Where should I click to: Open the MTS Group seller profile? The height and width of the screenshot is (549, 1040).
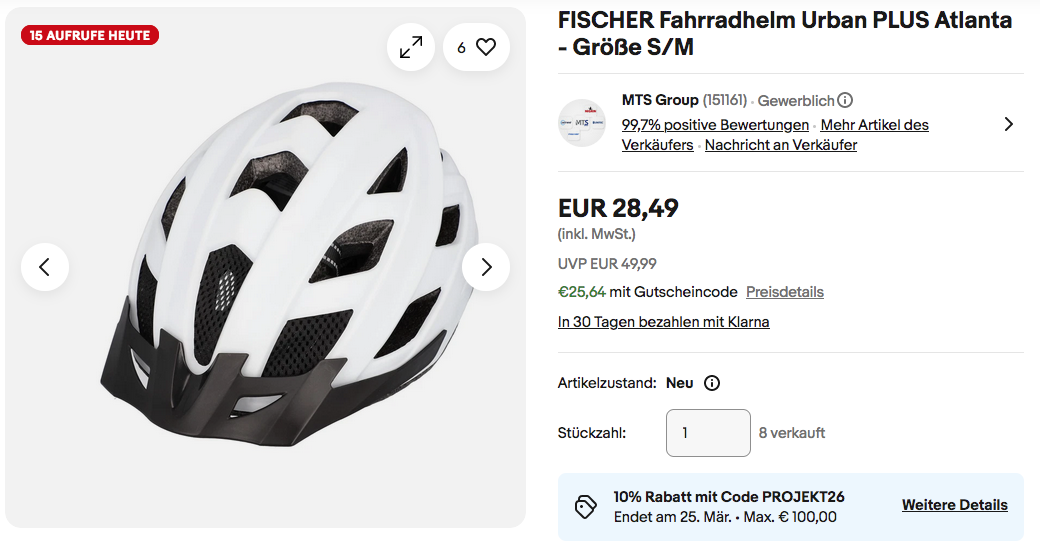660,100
